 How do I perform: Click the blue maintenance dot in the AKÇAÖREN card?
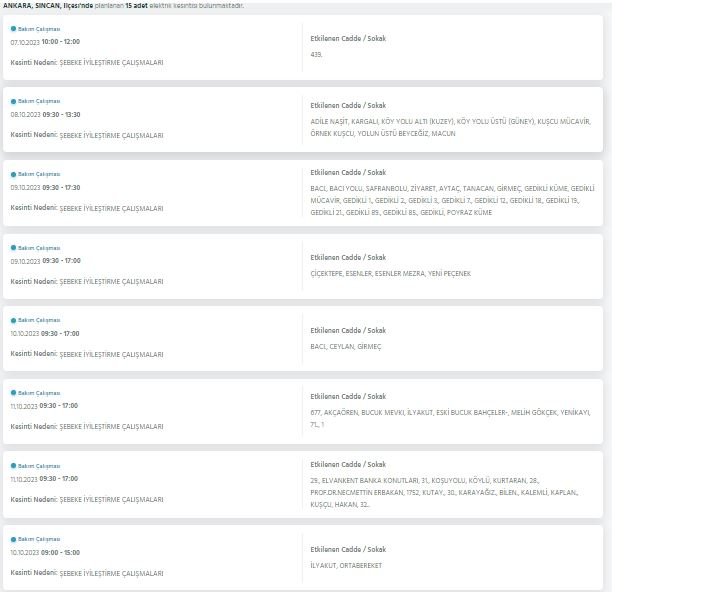(13, 393)
